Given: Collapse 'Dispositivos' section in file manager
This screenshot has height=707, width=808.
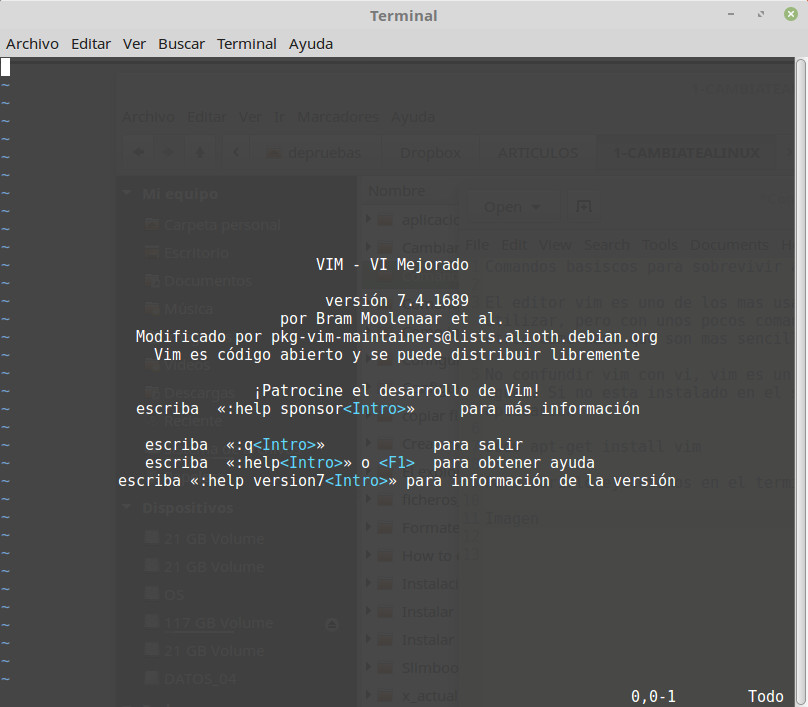Looking at the screenshot, I should [x=126, y=507].
